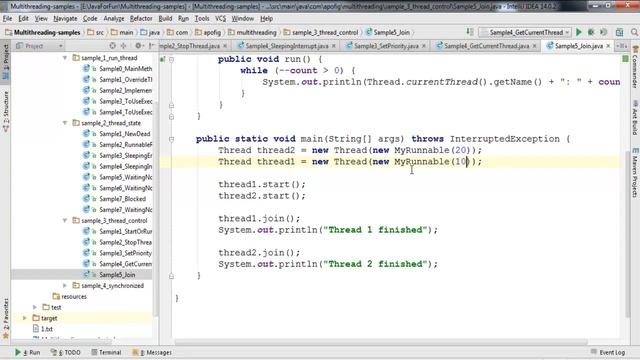
Task: Close the Sample2_StopThread.java tab
Action: point(225,46)
